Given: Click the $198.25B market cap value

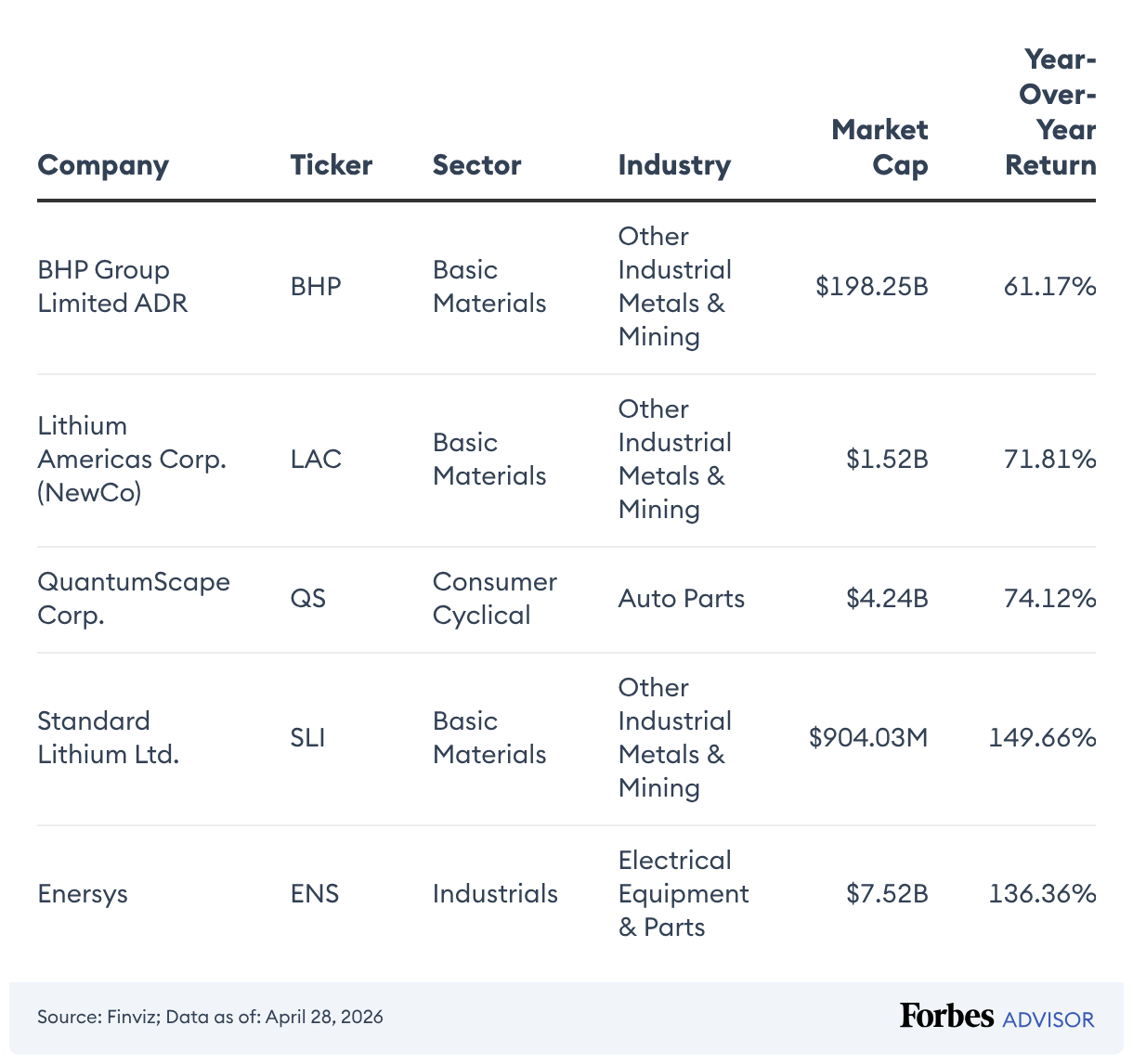Looking at the screenshot, I should (871, 287).
